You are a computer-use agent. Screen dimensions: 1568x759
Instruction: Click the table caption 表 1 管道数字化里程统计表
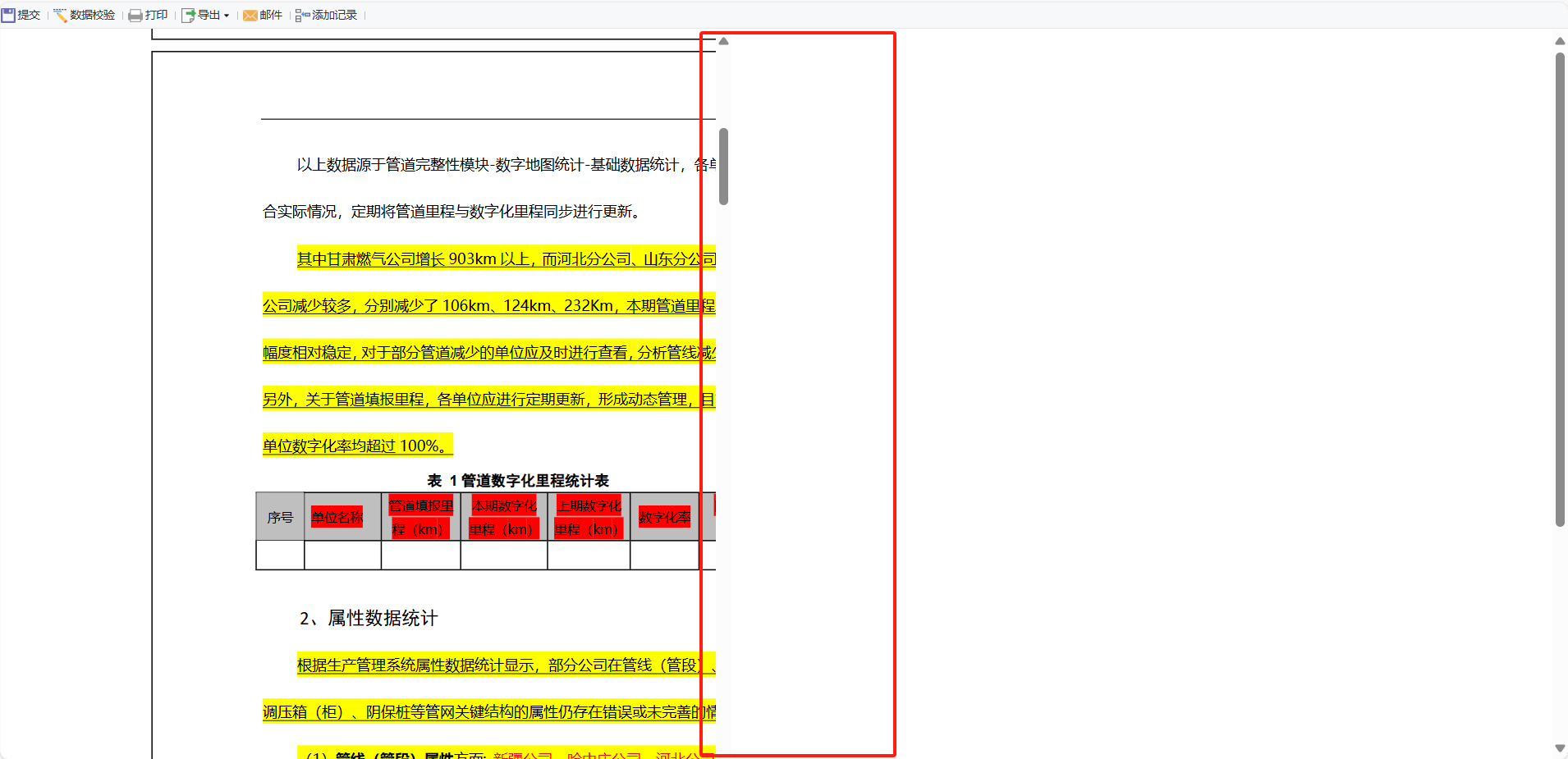(x=518, y=481)
